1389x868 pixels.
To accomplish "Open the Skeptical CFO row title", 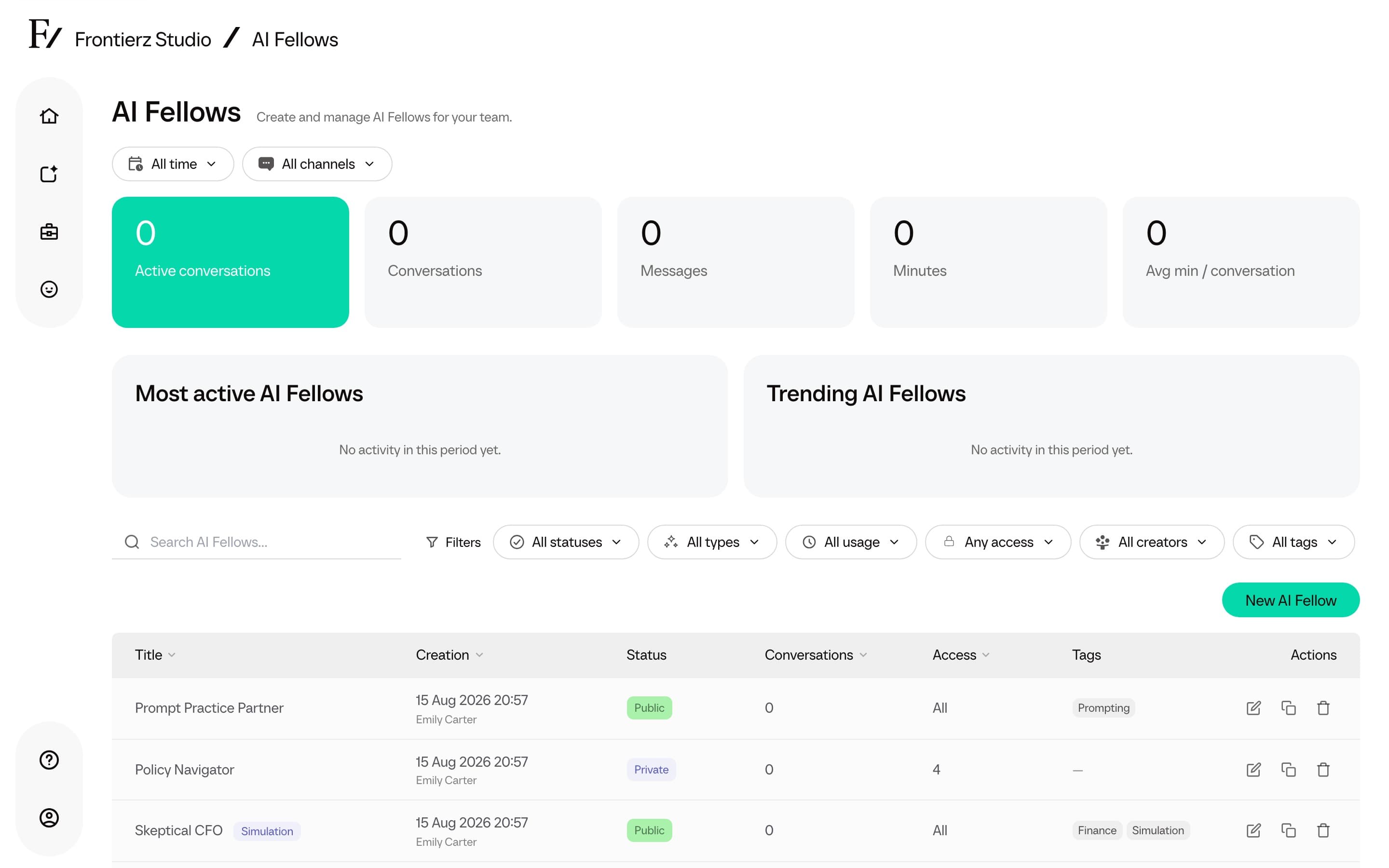I will tap(178, 830).
